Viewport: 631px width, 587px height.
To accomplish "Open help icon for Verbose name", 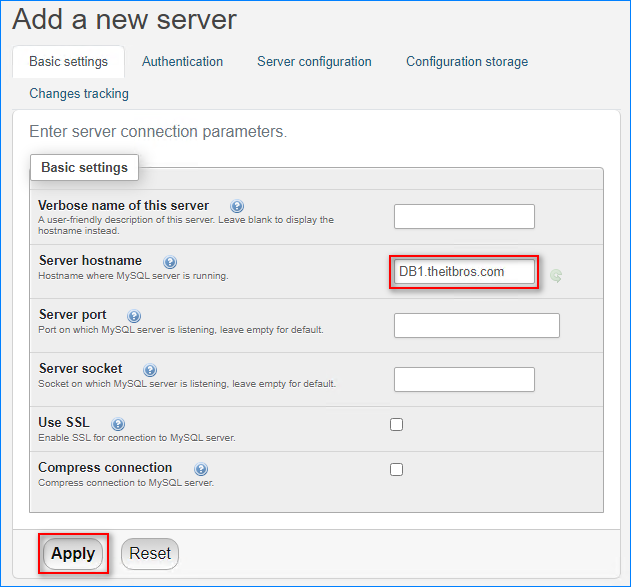I will [x=237, y=206].
